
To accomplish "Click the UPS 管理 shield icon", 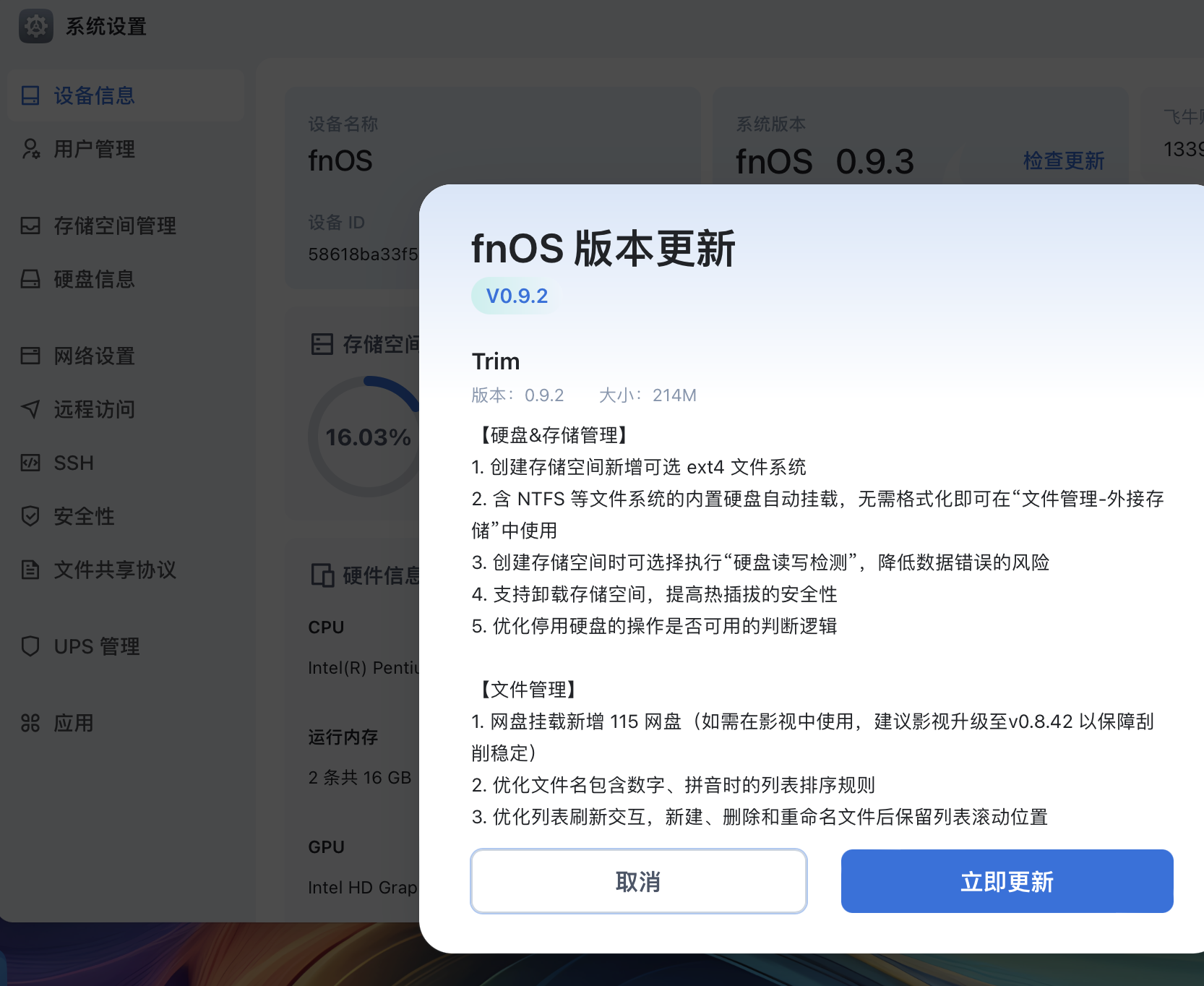I will [30, 646].
